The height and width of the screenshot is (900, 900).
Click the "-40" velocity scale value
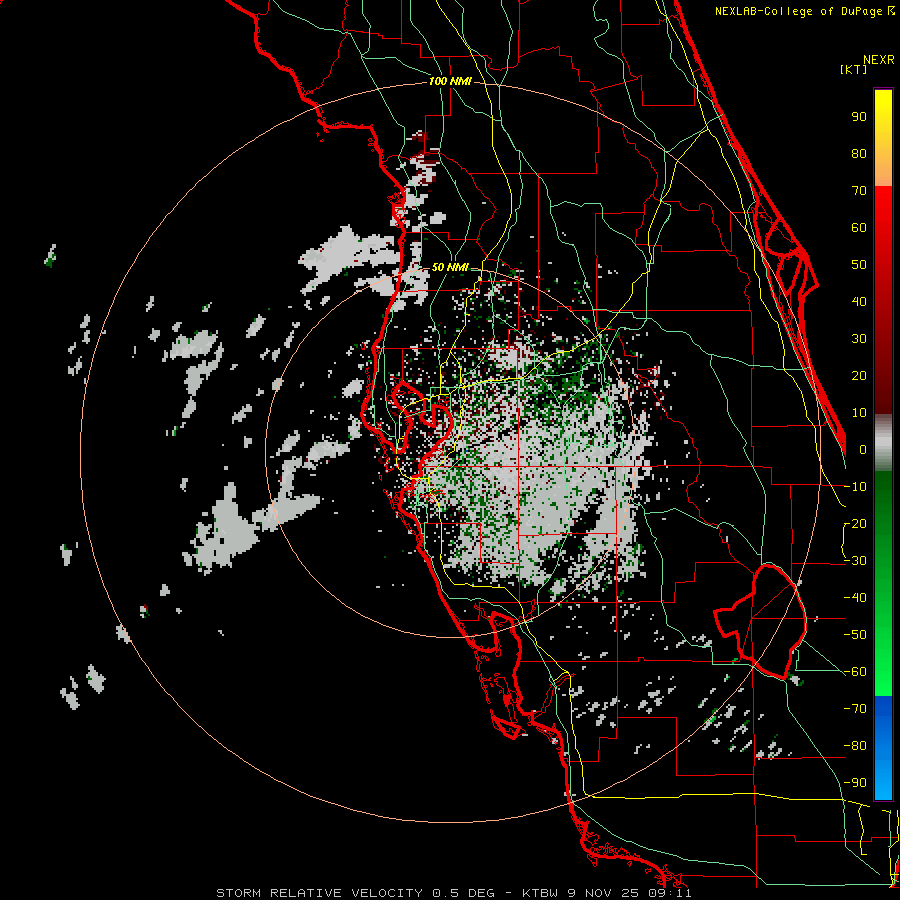855,598
